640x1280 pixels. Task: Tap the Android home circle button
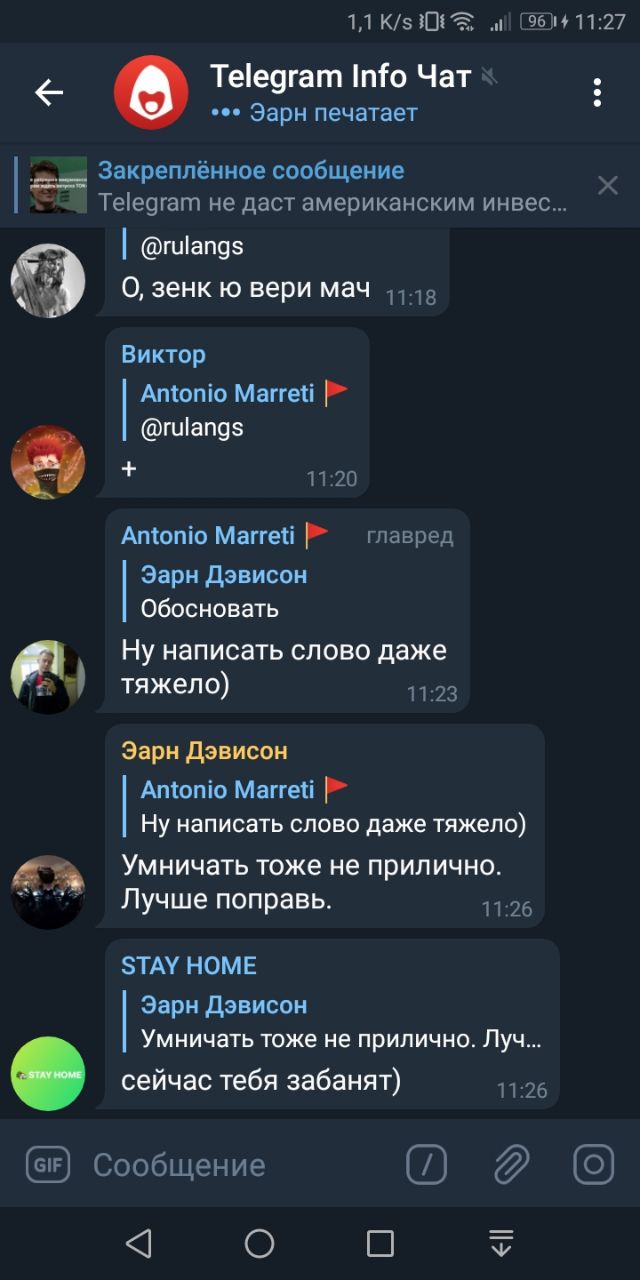[x=260, y=1243]
